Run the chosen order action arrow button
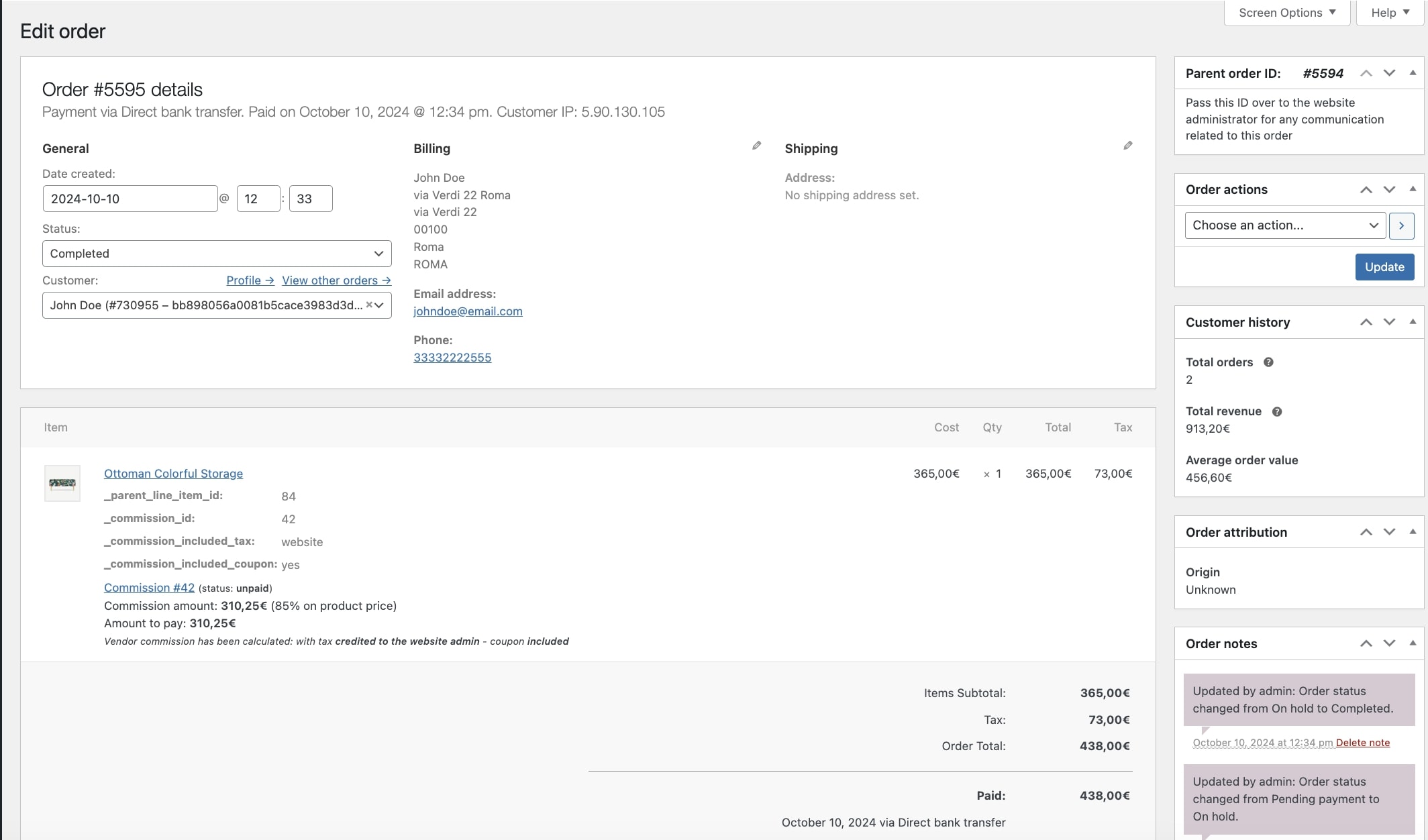 click(1401, 225)
